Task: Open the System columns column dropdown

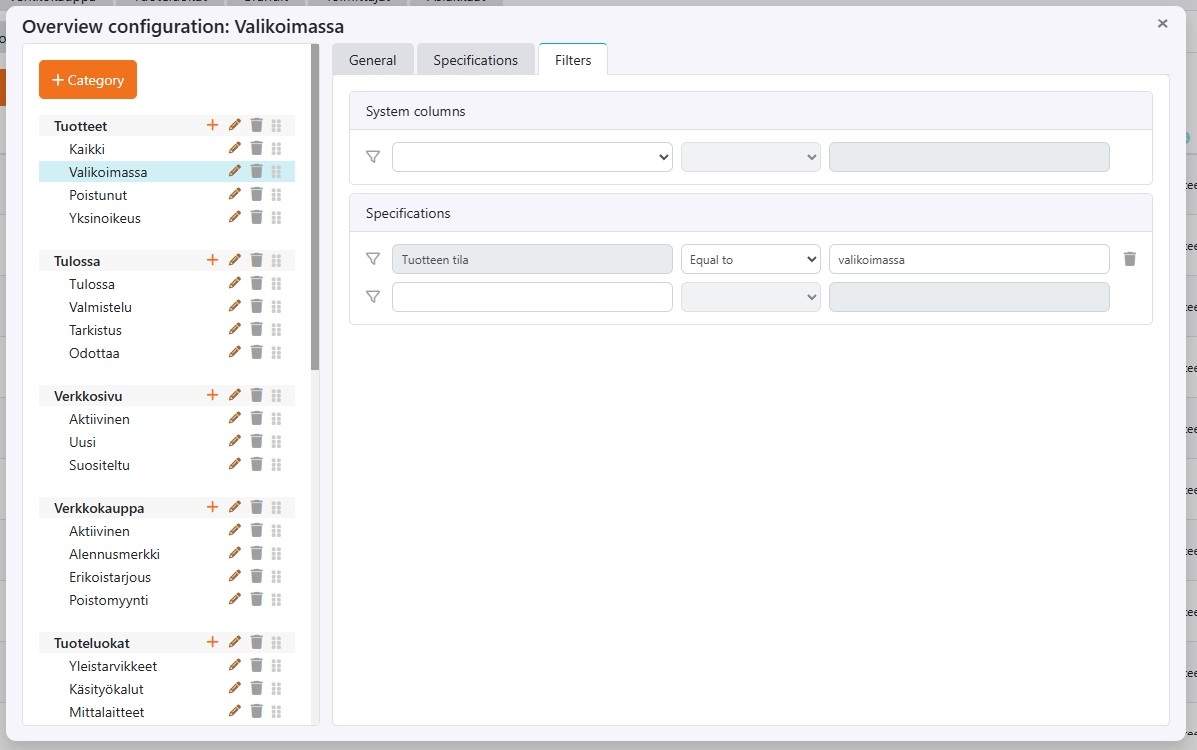Action: pyautogui.click(x=532, y=157)
